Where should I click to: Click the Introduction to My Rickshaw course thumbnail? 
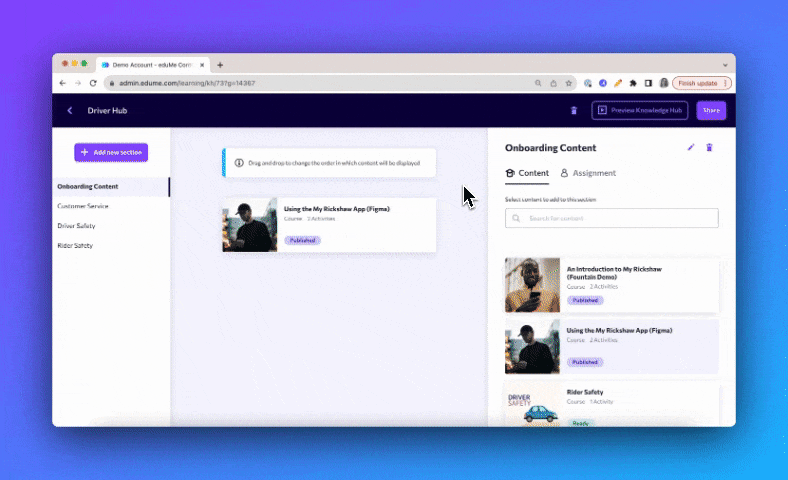(532, 285)
